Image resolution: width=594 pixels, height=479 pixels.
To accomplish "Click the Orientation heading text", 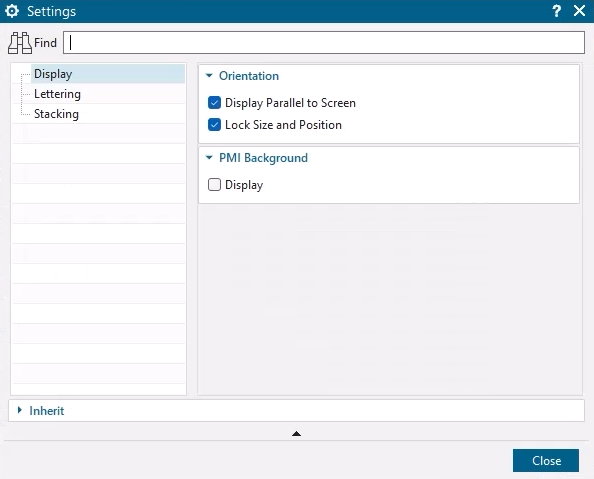I will coord(249,76).
